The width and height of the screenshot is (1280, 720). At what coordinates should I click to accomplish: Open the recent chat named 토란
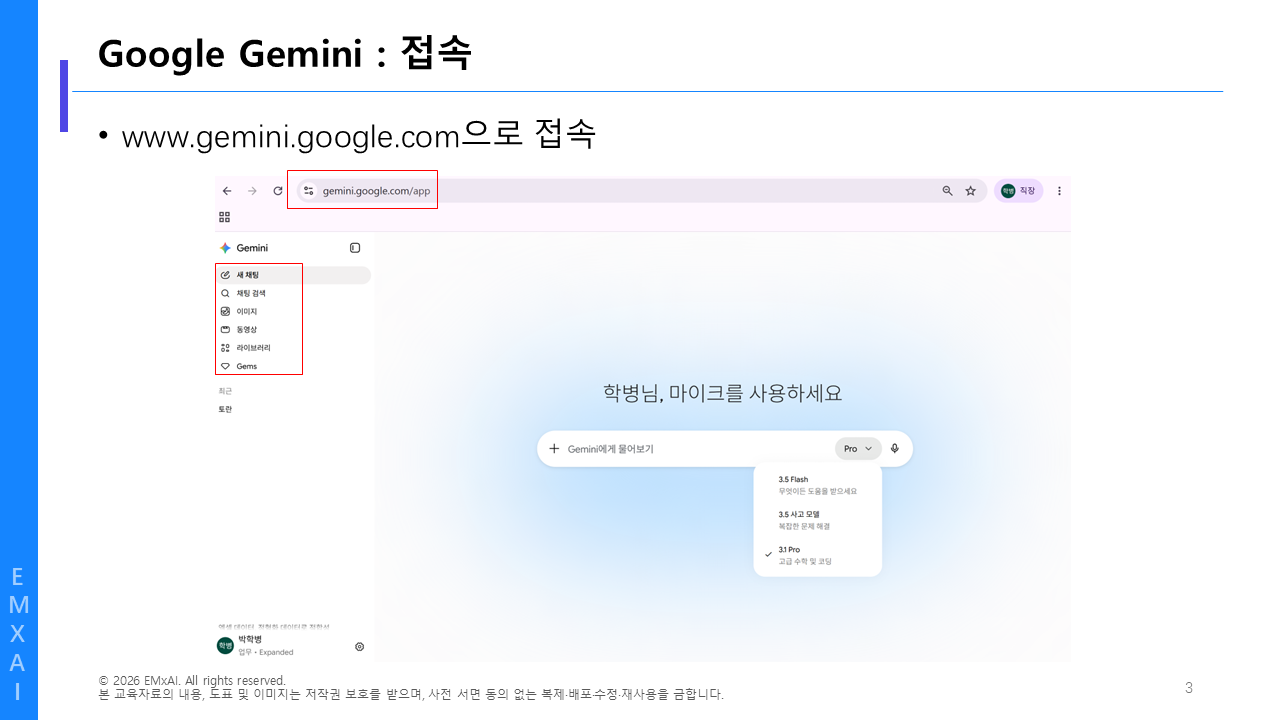pyautogui.click(x=226, y=410)
